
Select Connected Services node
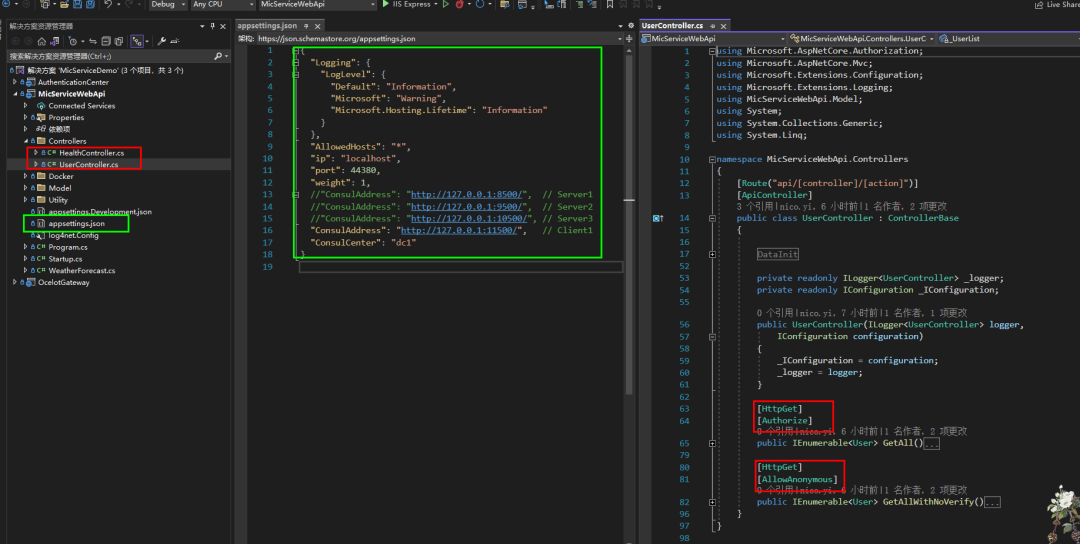pos(81,106)
